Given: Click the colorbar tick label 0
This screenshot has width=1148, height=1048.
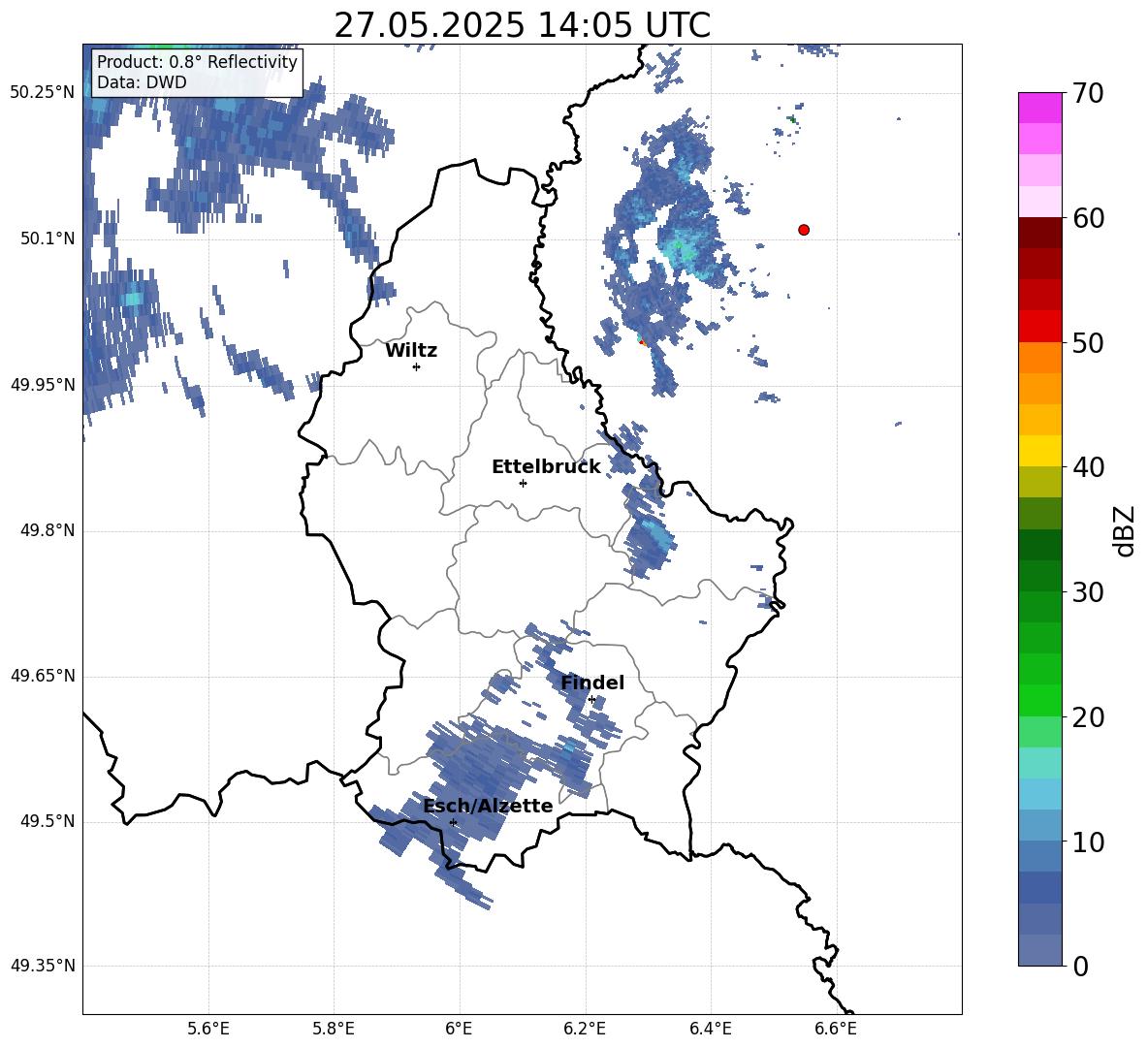Looking at the screenshot, I should 1080,966.
